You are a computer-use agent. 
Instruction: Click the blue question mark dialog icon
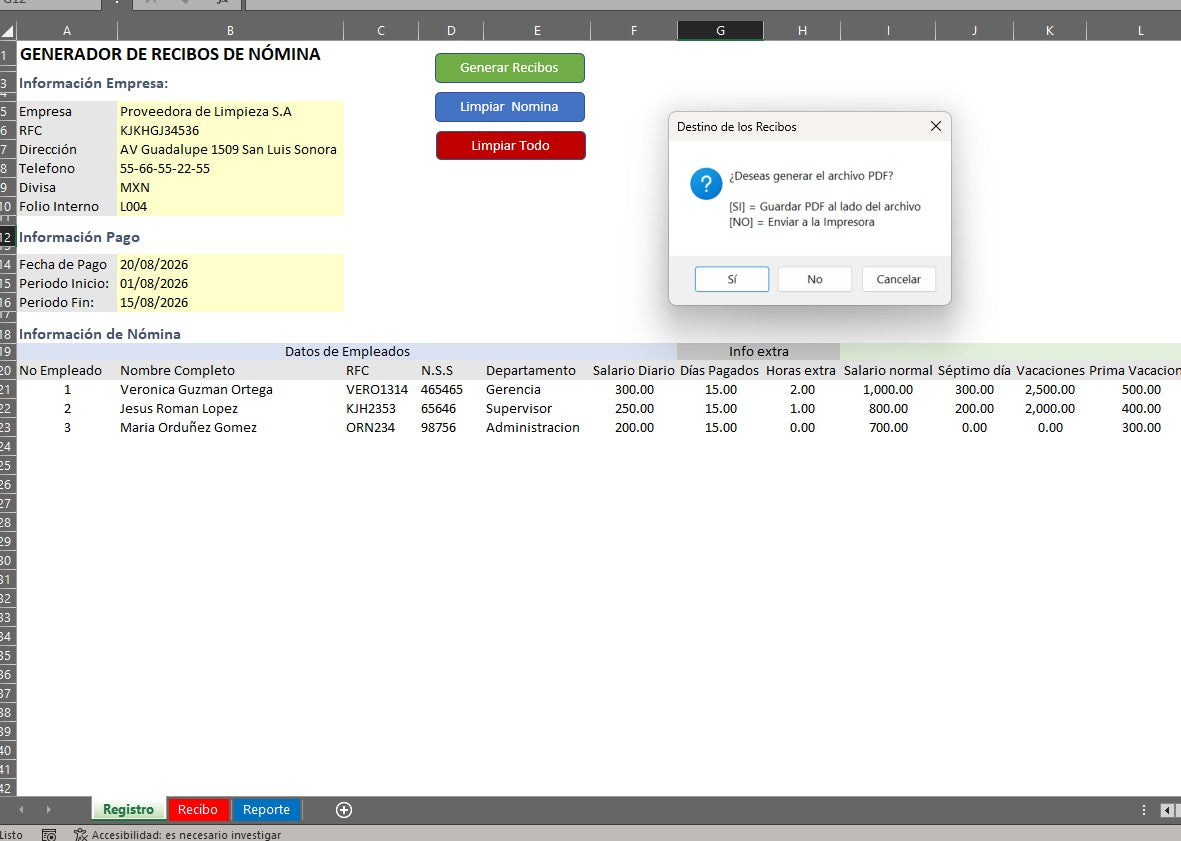tap(706, 184)
